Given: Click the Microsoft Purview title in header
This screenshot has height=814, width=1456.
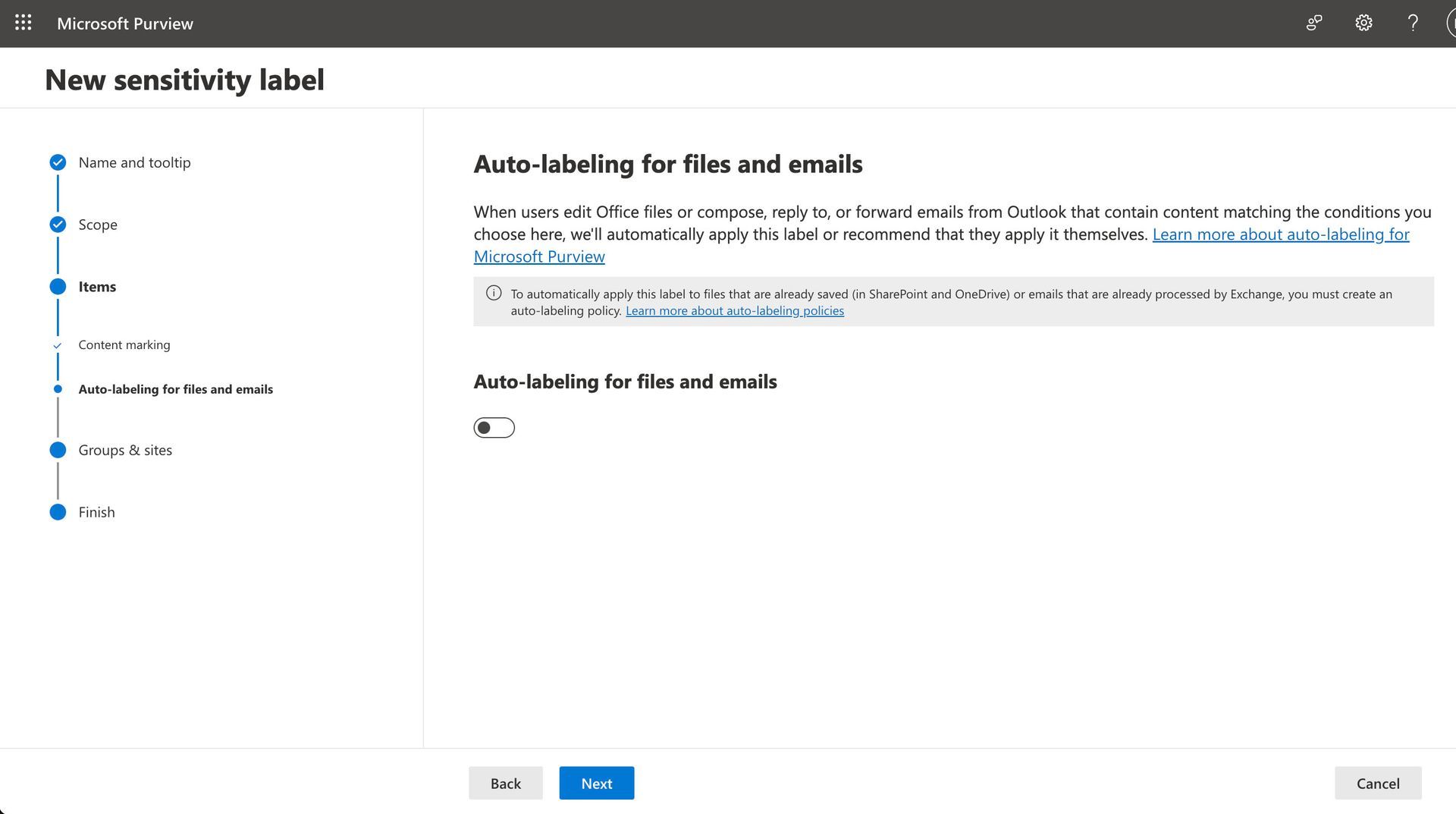Looking at the screenshot, I should coord(125,24).
